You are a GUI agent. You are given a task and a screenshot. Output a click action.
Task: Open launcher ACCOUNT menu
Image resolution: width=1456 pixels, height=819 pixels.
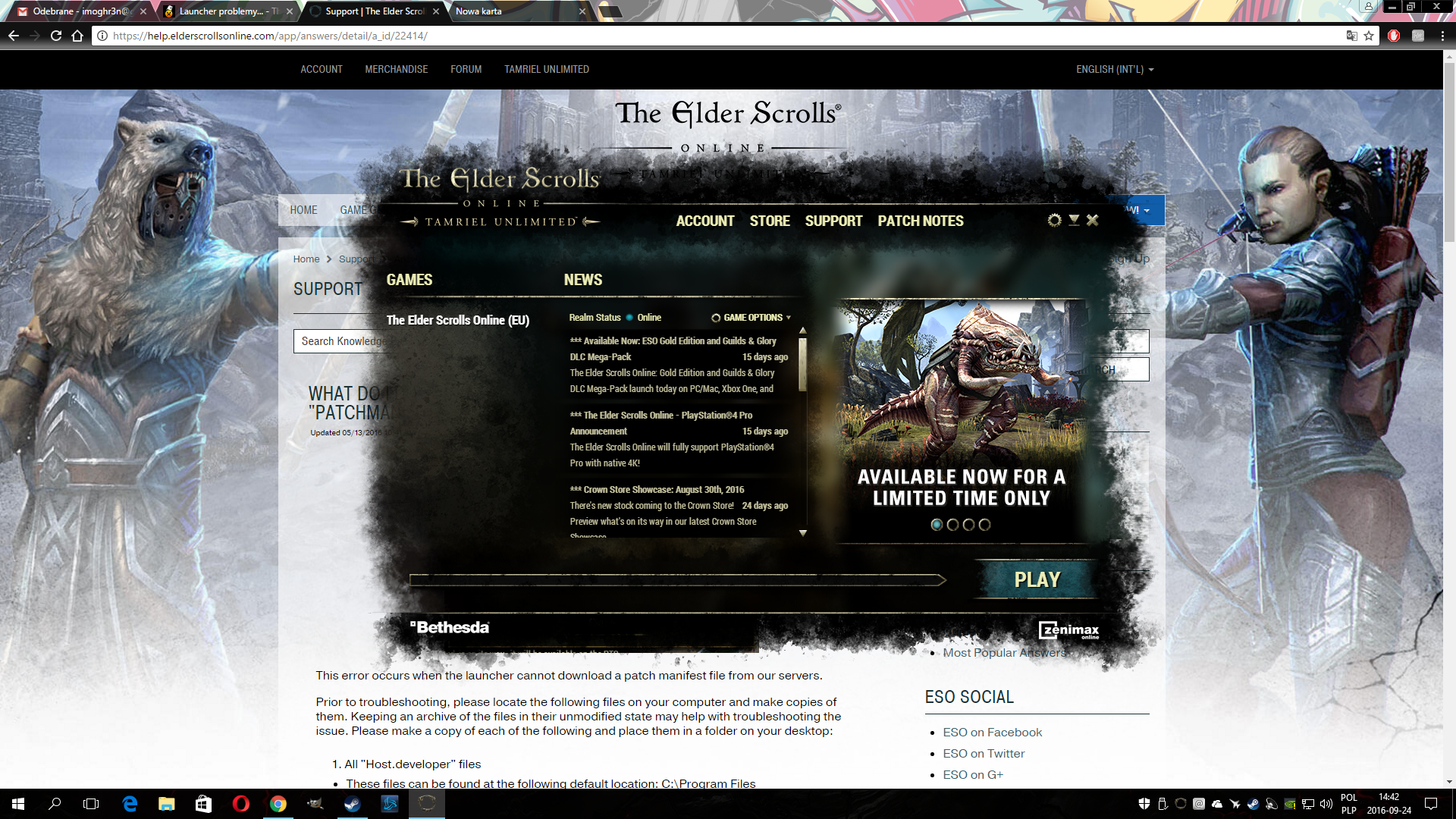click(x=705, y=221)
